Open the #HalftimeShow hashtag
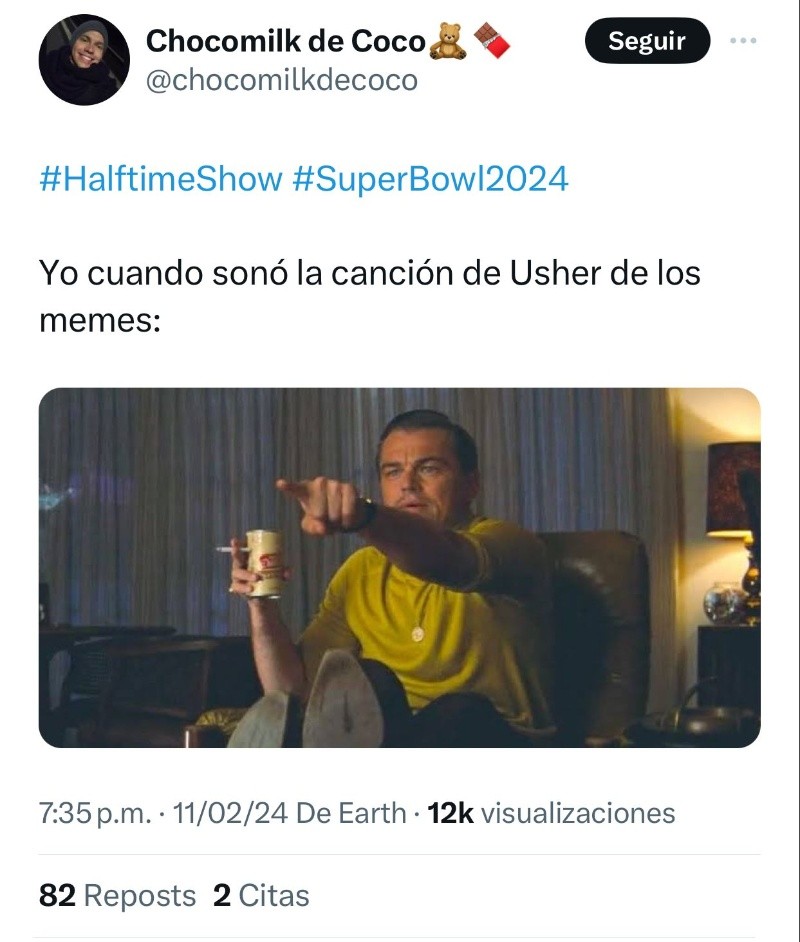 point(161,179)
